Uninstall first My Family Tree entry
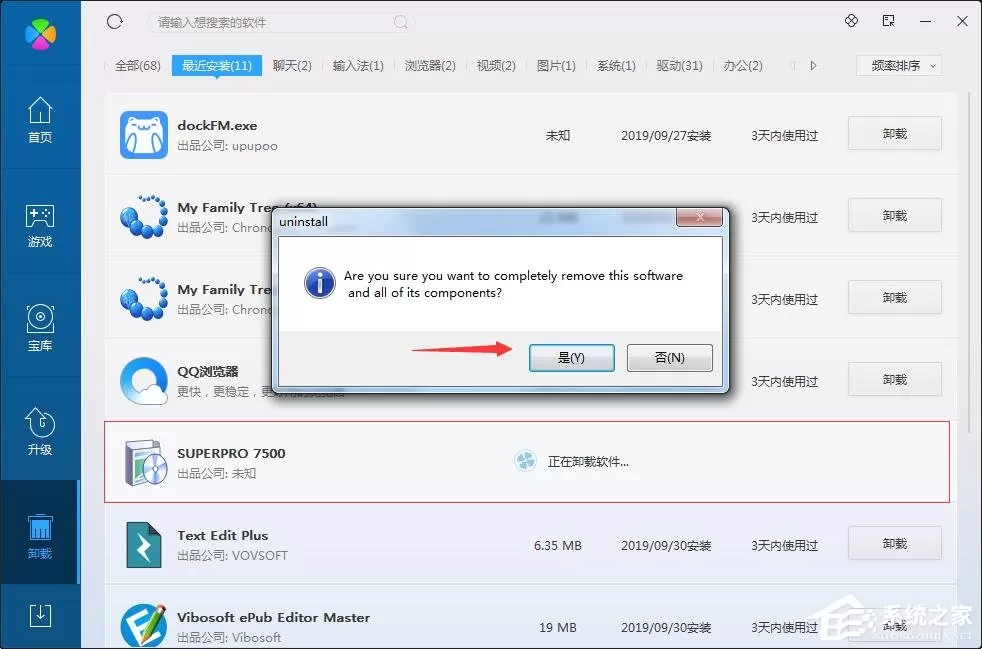 pyautogui.click(x=894, y=215)
